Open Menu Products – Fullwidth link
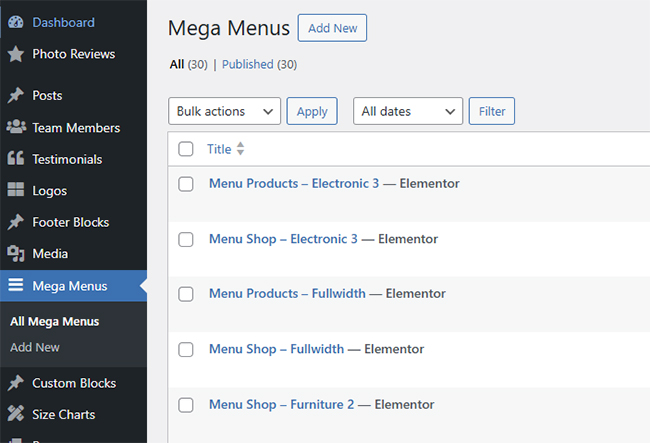This screenshot has width=650, height=443. 287,293
